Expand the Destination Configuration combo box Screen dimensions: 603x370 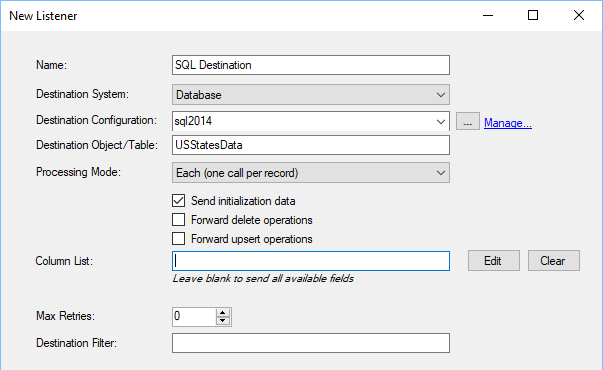[x=441, y=122]
